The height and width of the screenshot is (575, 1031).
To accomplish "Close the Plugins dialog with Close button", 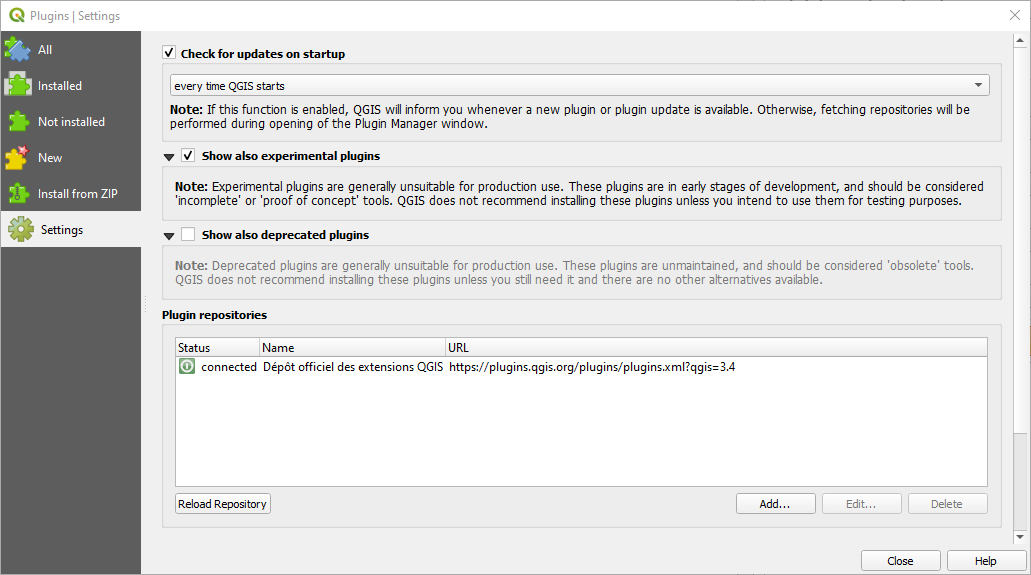I will point(901,561).
